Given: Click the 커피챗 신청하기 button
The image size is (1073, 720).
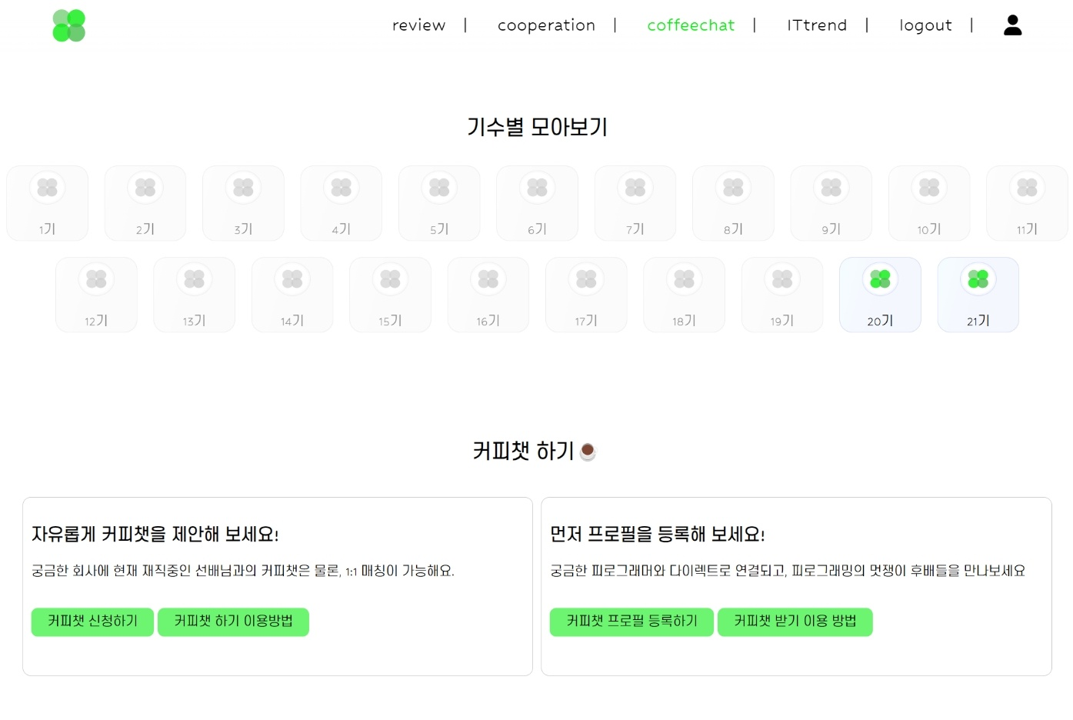Looking at the screenshot, I should [92, 622].
